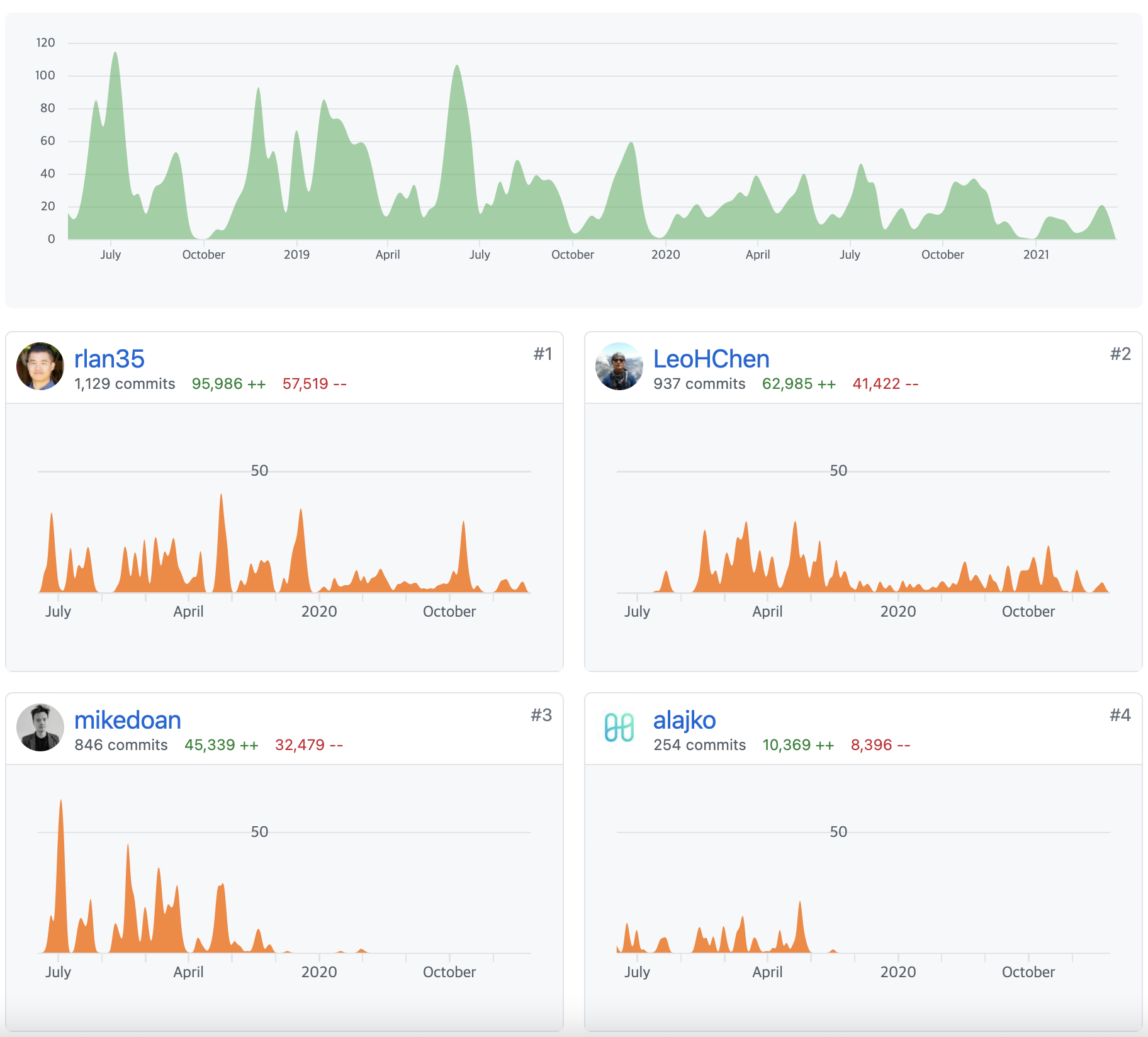Click the July label on alajko's graph

pyautogui.click(x=637, y=972)
